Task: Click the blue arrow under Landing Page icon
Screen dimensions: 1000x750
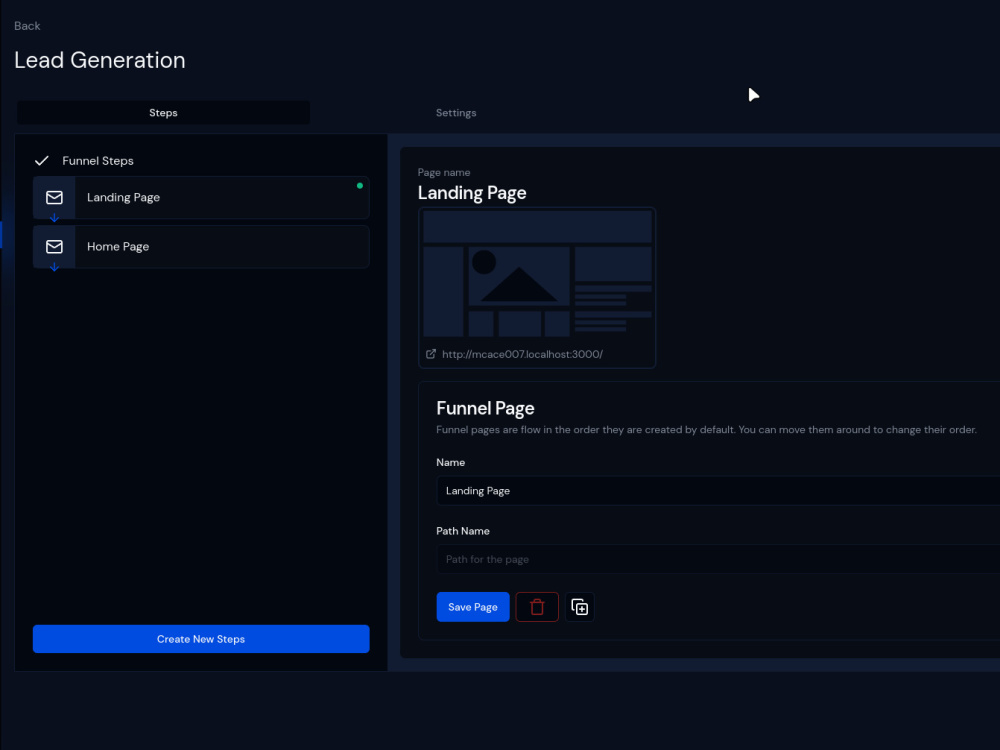Action: (x=54, y=218)
